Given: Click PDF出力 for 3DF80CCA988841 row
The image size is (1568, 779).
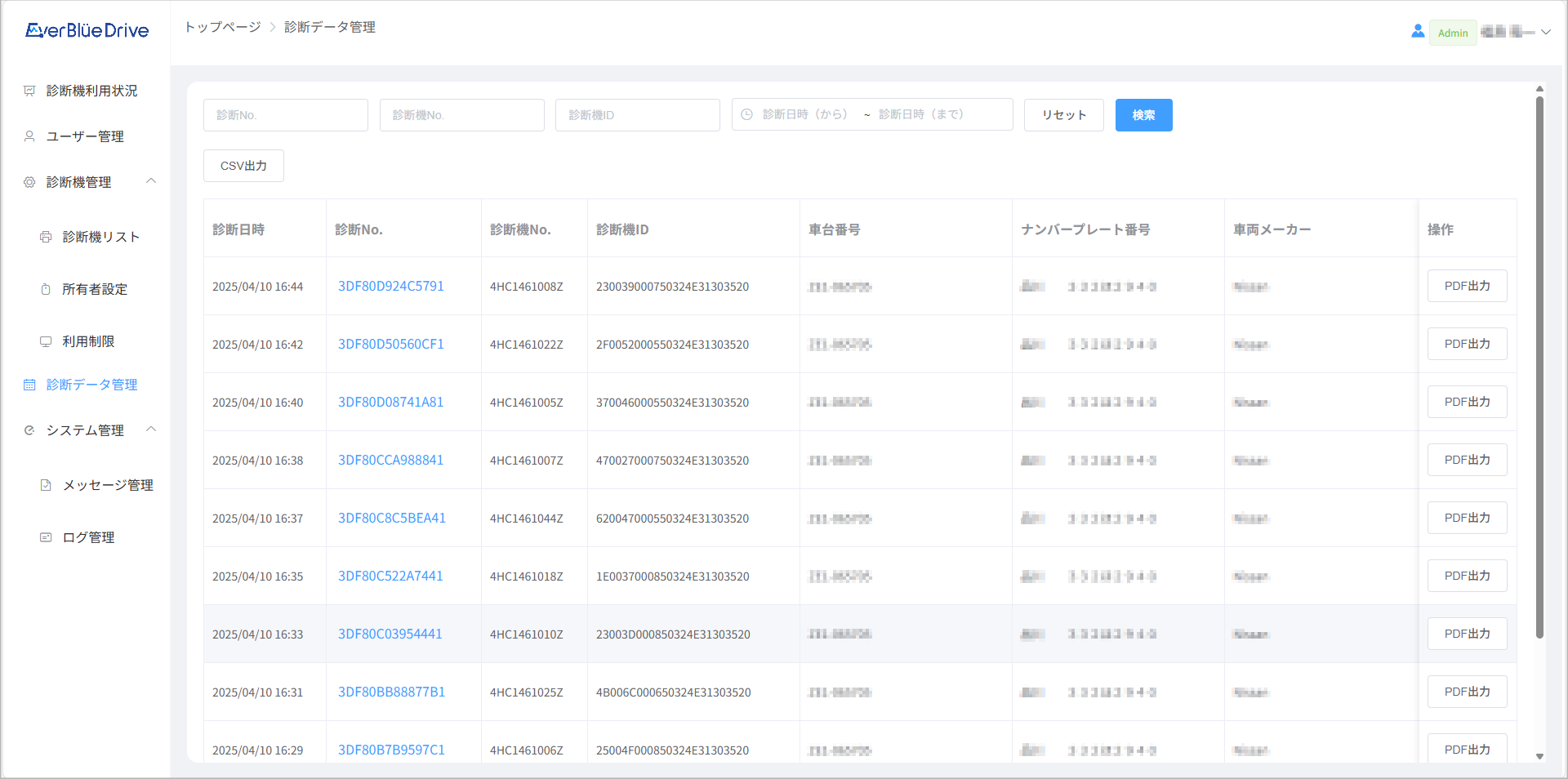Looking at the screenshot, I should [x=1467, y=460].
